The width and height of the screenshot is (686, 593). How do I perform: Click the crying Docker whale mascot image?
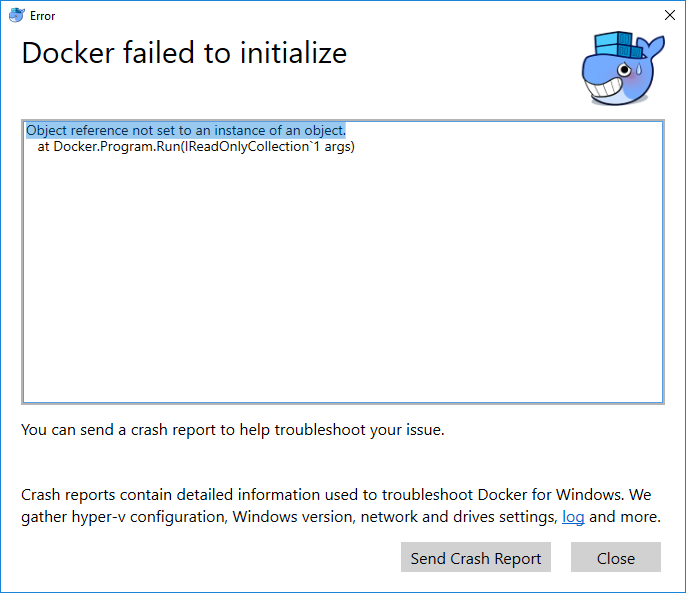[623, 68]
